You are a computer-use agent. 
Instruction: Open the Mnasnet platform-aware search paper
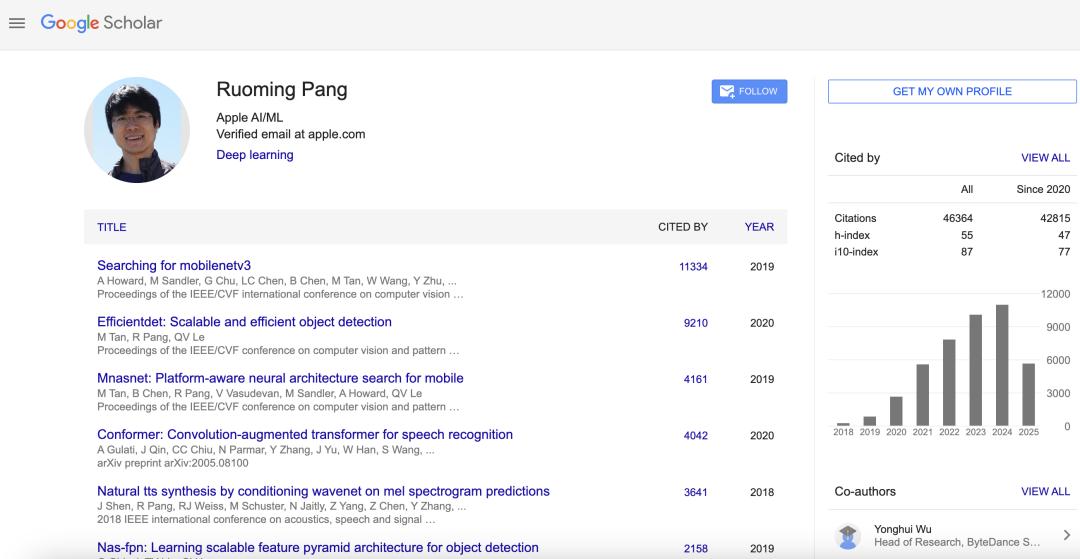(280, 379)
